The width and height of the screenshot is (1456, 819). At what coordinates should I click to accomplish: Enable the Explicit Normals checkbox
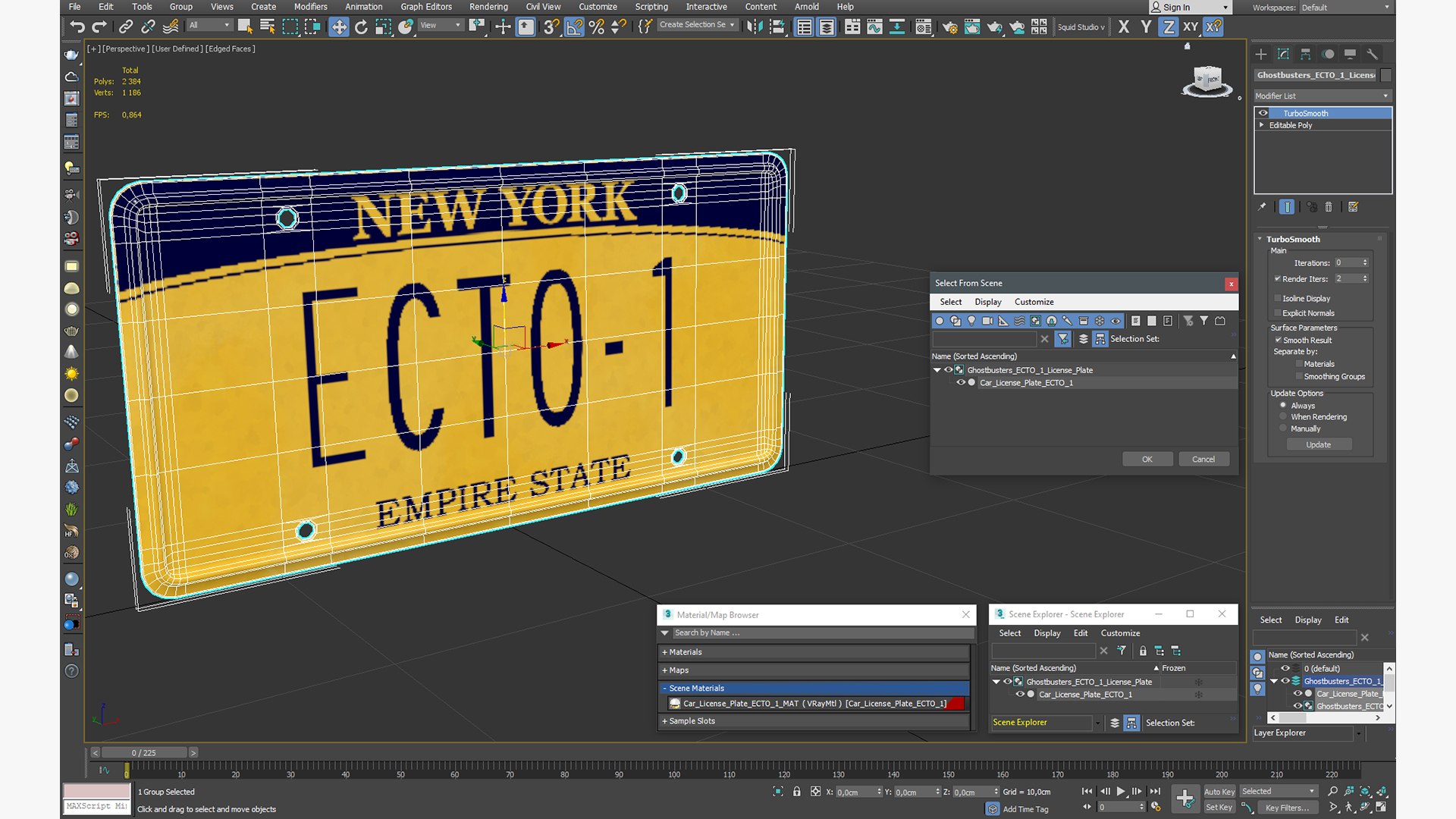click(1278, 312)
